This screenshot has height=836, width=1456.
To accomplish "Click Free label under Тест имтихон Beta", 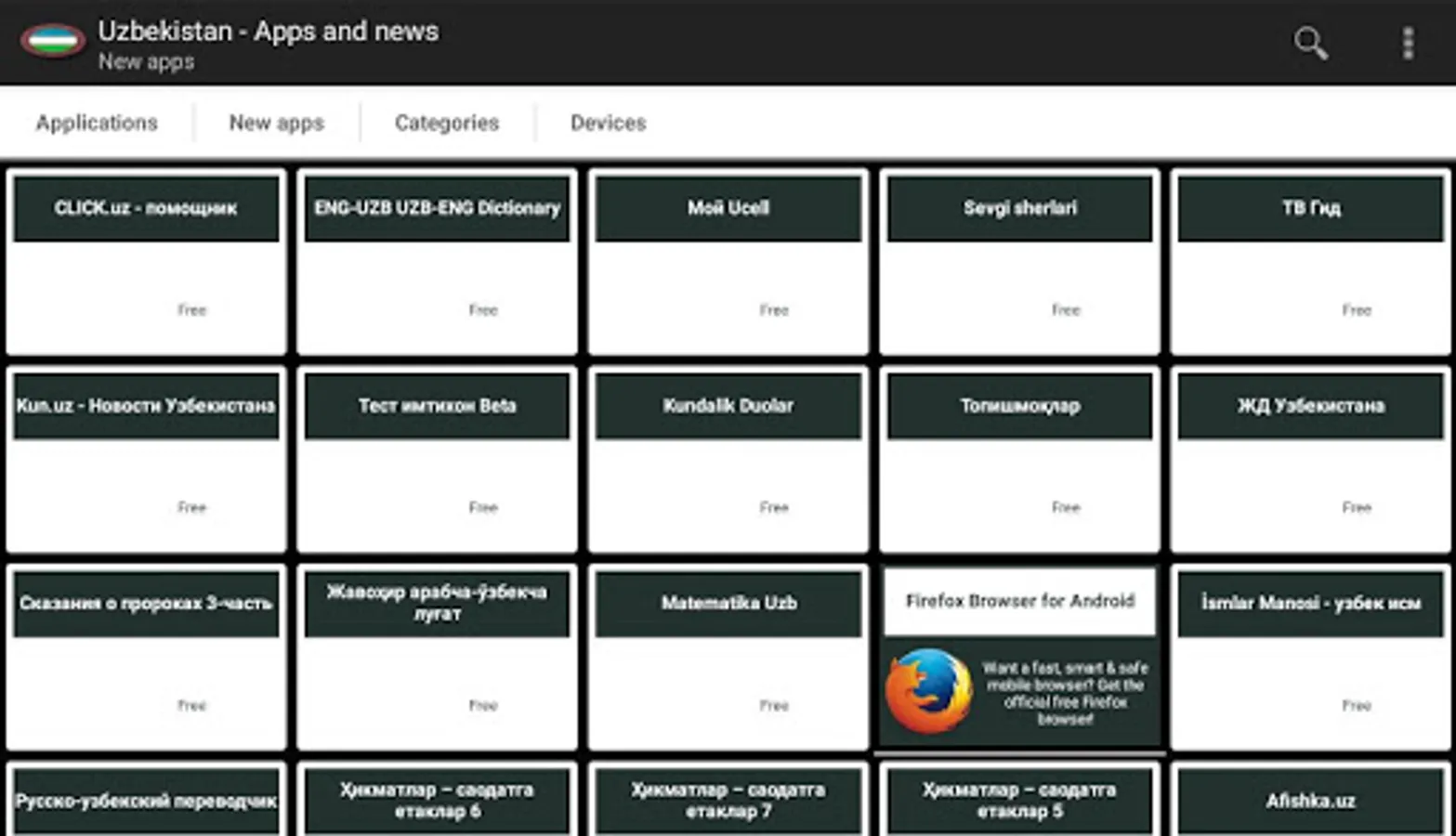I will coord(483,507).
